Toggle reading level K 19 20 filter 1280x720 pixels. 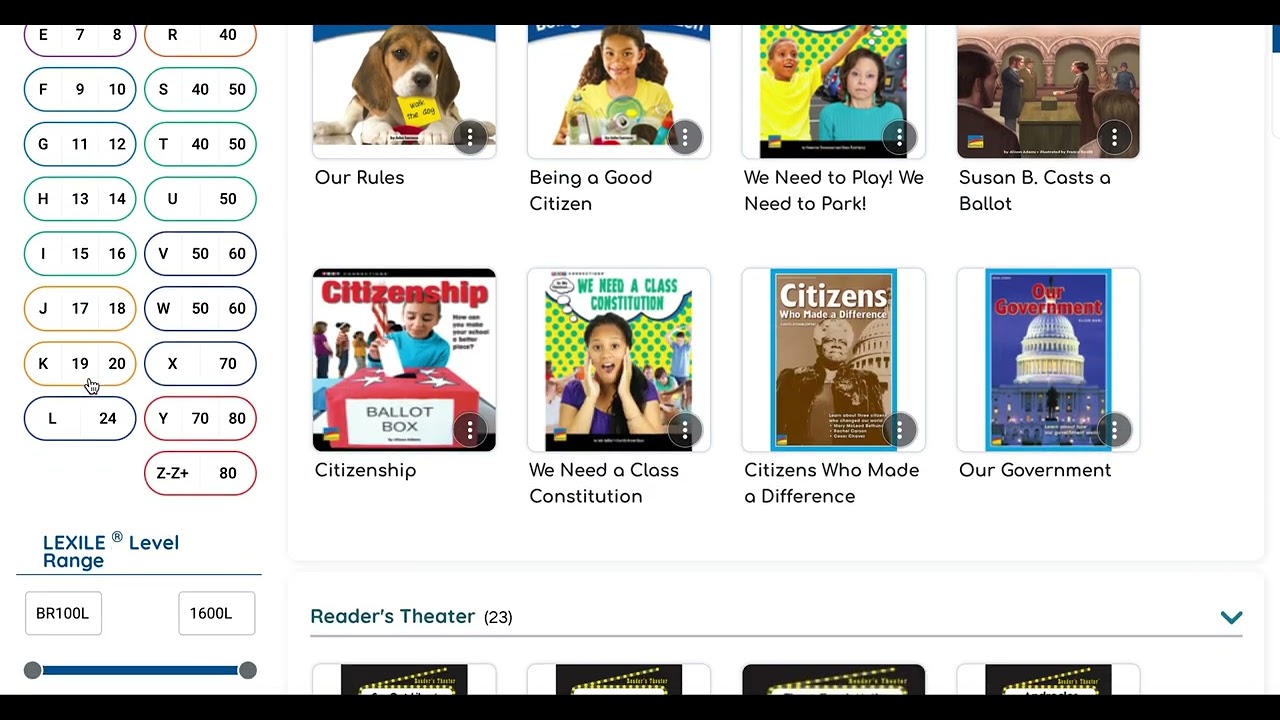pyautogui.click(x=80, y=364)
